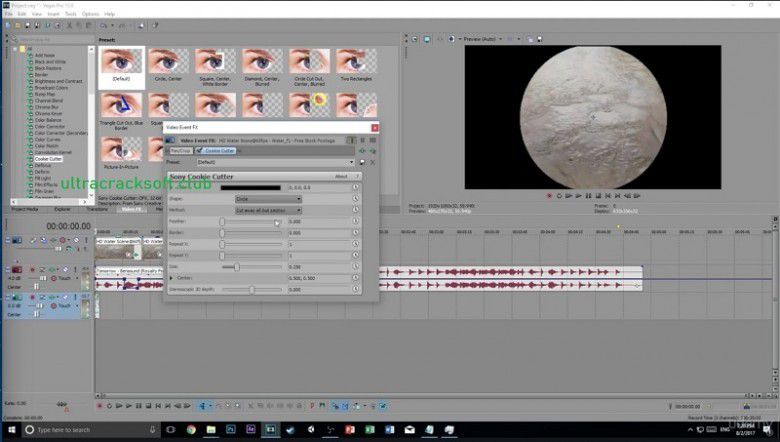Click the taskbar search box

tap(90, 430)
